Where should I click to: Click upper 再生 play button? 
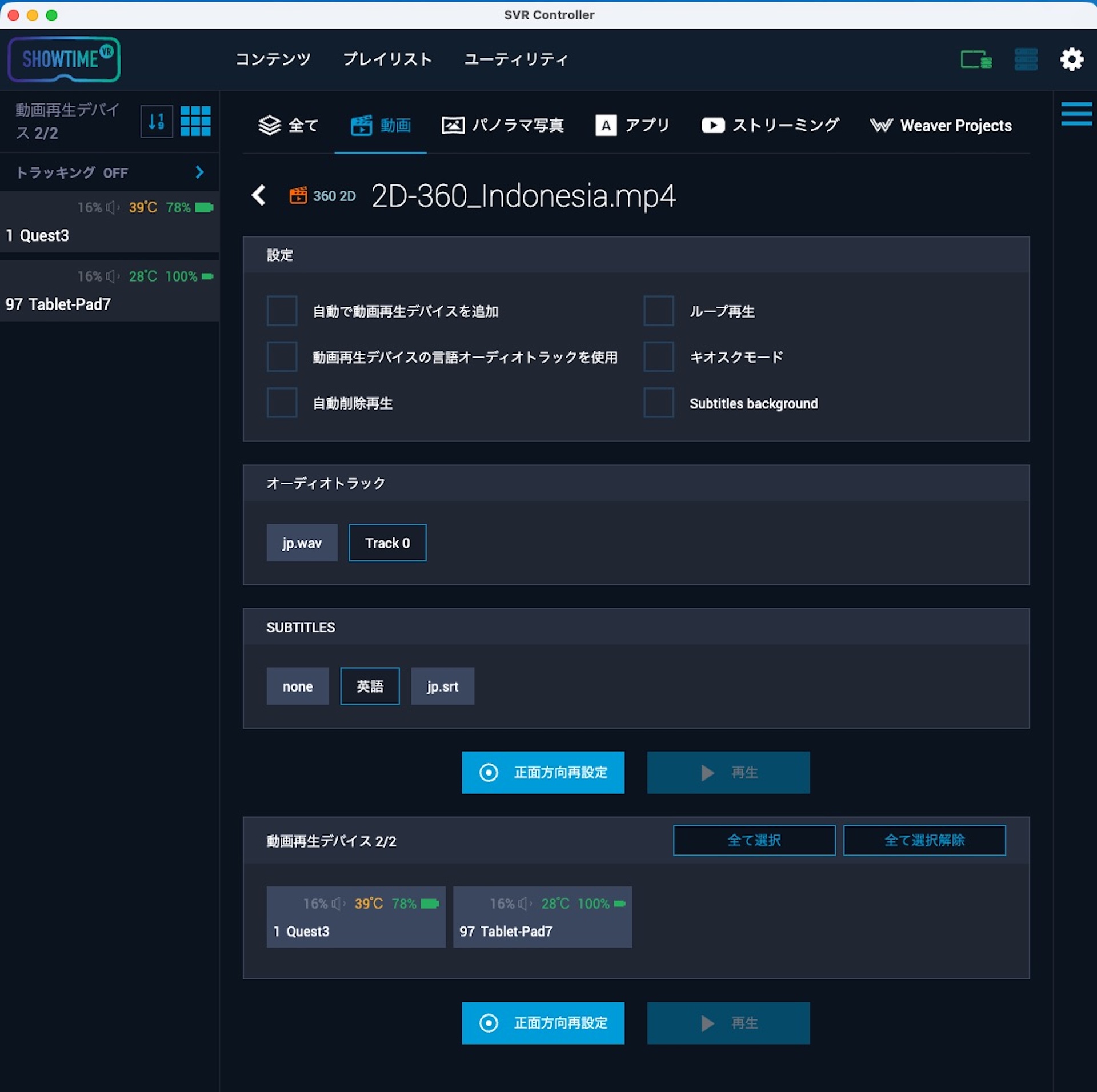tap(728, 772)
